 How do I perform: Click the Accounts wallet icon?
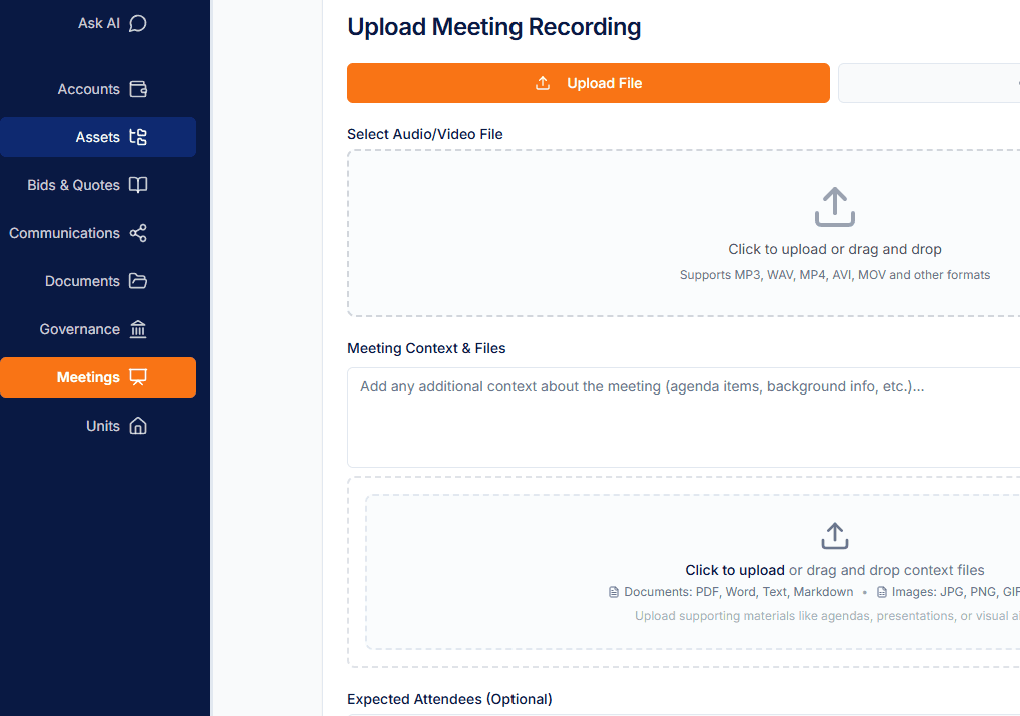click(x=138, y=89)
